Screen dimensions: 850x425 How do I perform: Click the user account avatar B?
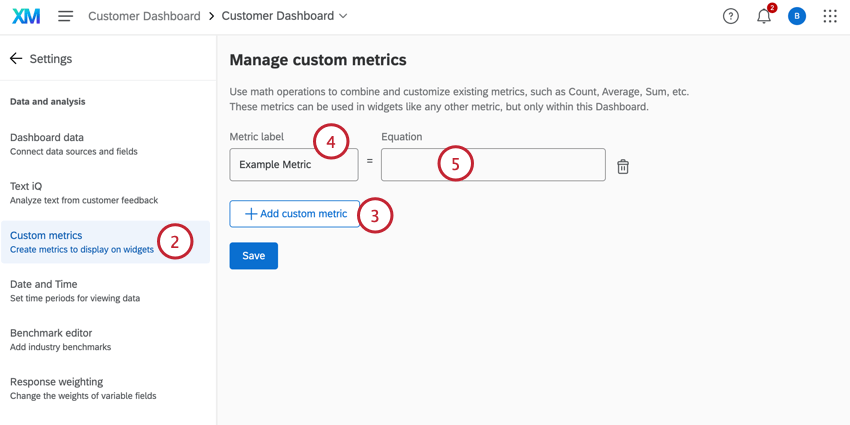point(797,16)
